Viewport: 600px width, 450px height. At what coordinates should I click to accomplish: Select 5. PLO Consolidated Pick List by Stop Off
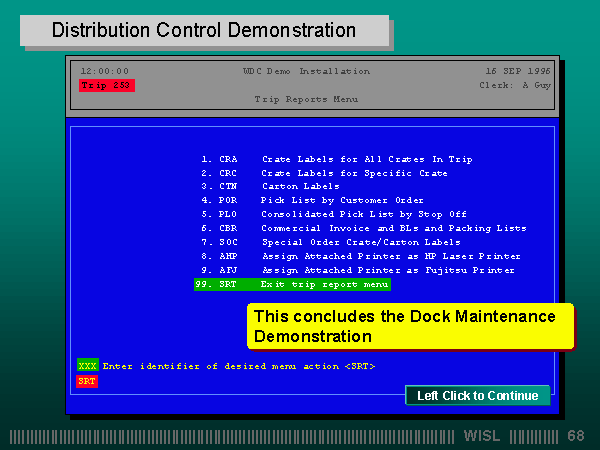pyautogui.click(x=334, y=214)
